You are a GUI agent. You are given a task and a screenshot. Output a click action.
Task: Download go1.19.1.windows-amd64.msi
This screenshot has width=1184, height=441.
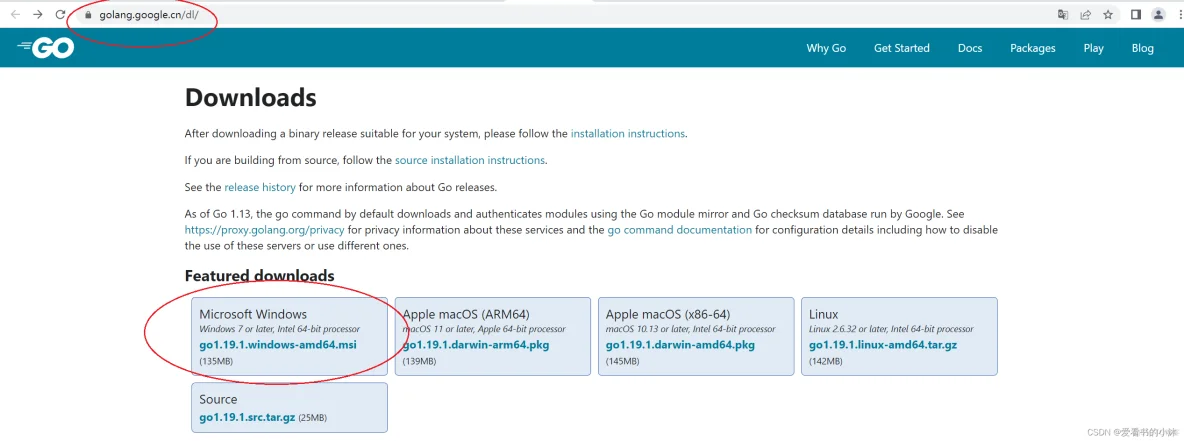[278, 345]
